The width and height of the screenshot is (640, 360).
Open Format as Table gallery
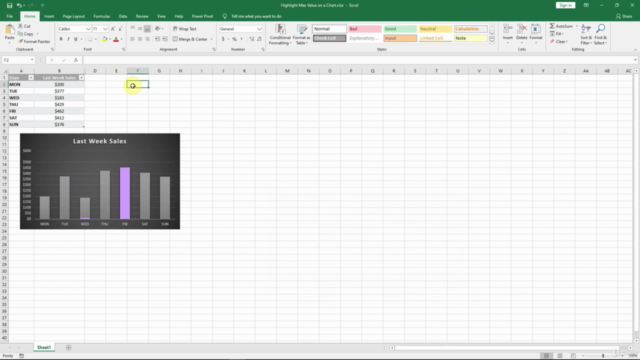coord(302,34)
